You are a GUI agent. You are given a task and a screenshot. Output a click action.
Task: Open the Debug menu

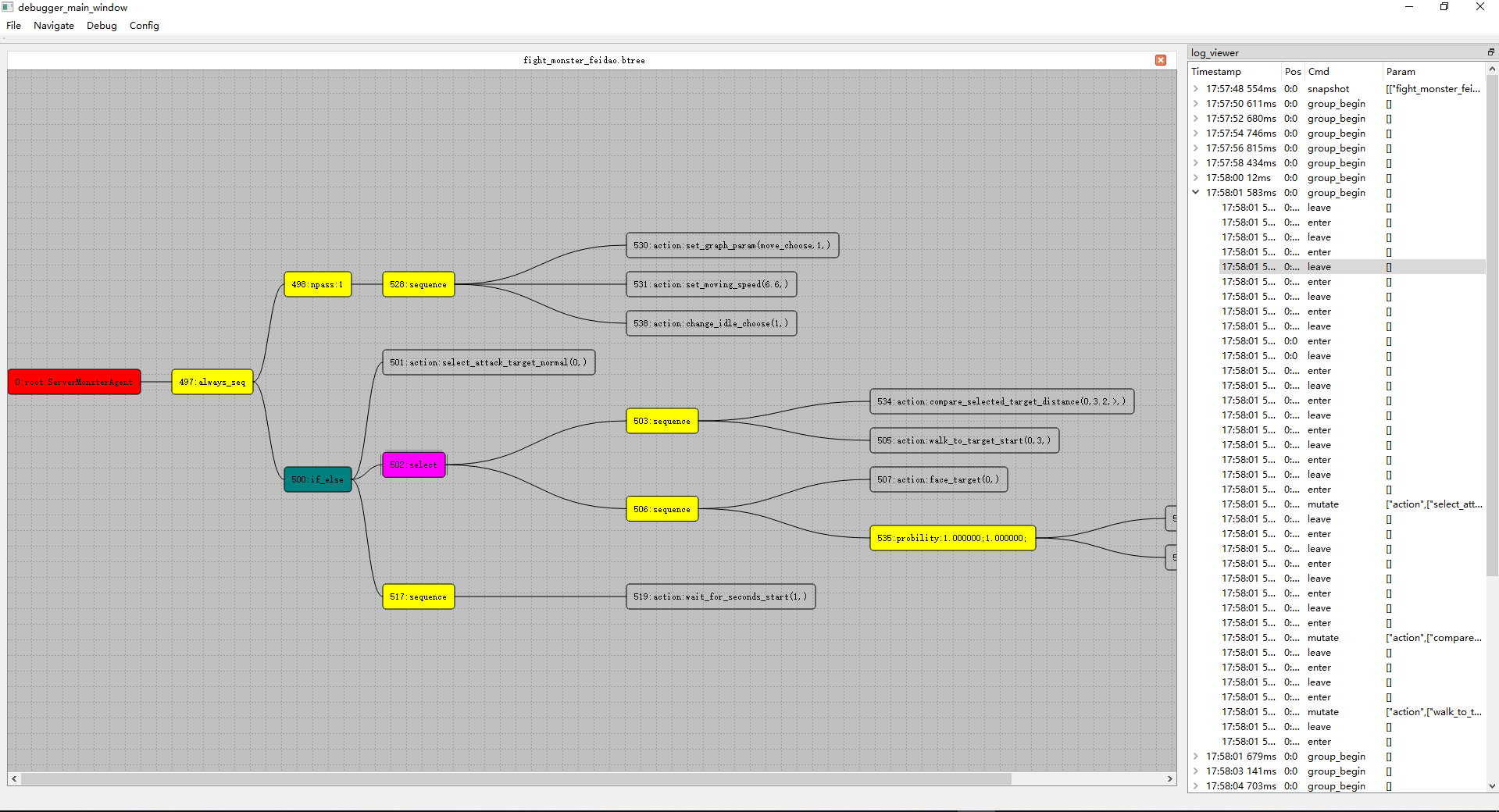pyautogui.click(x=102, y=26)
